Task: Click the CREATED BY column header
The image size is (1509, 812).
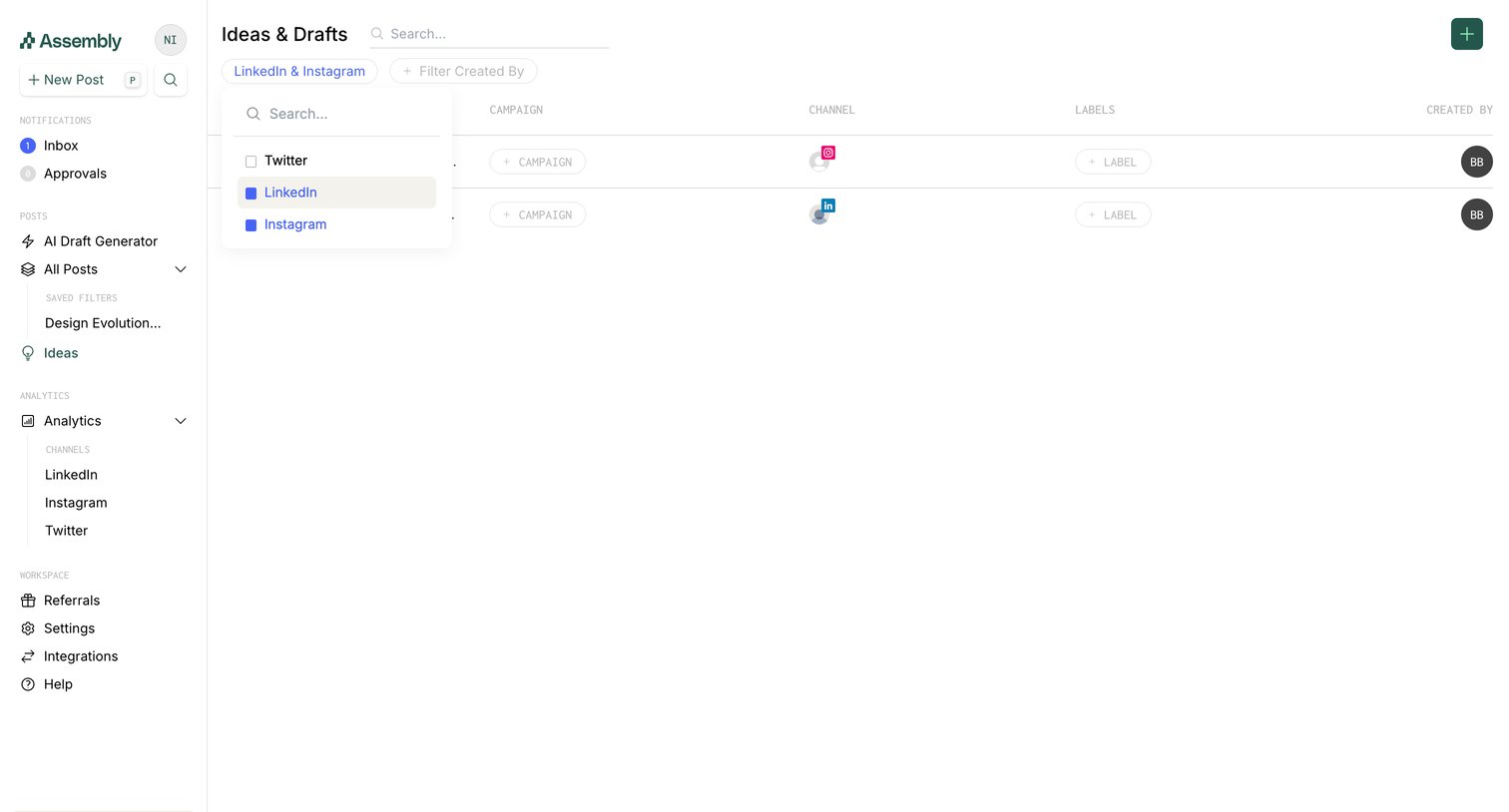Action: pyautogui.click(x=1459, y=110)
